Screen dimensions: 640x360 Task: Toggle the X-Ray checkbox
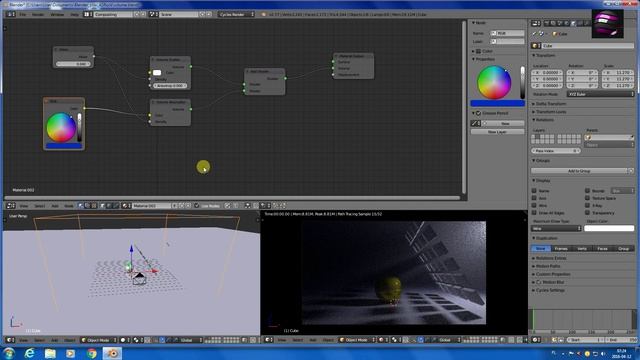tap(587, 205)
